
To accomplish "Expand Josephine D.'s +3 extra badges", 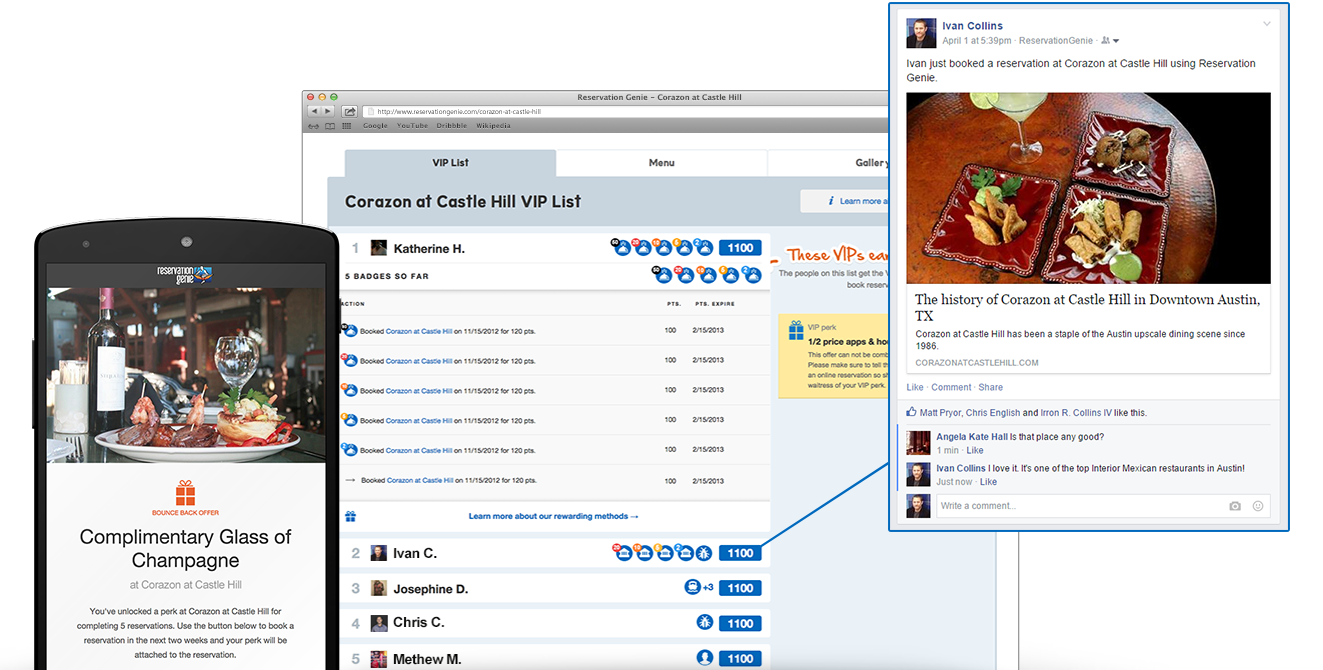I will coord(708,588).
